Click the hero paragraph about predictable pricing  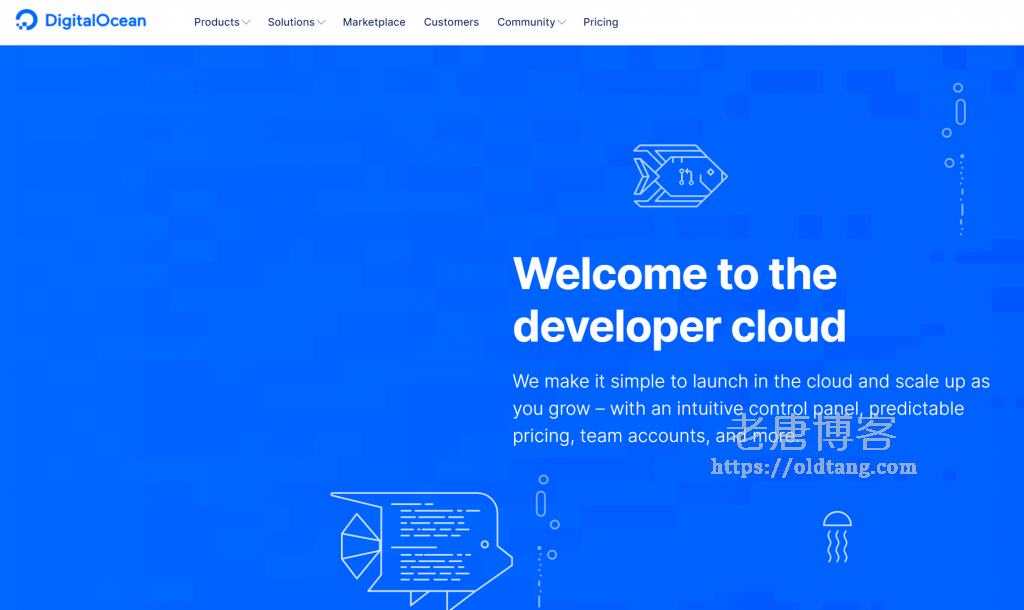click(750, 408)
